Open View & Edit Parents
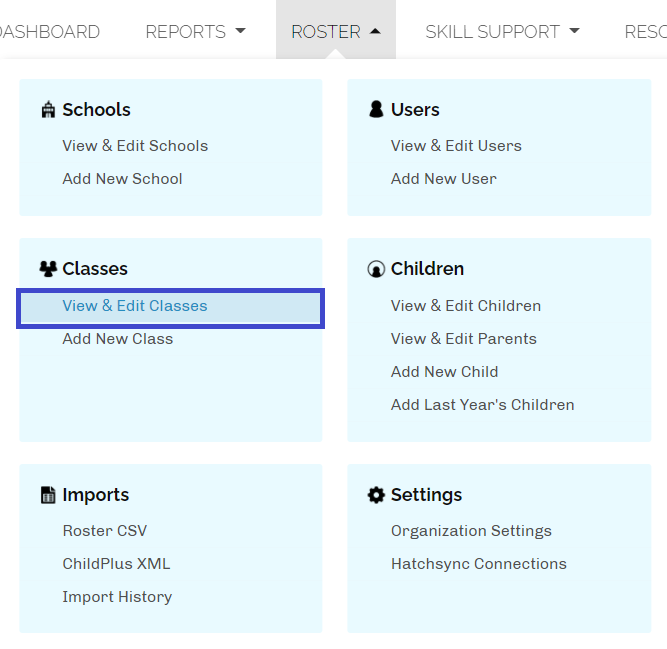667x649 pixels. (463, 339)
